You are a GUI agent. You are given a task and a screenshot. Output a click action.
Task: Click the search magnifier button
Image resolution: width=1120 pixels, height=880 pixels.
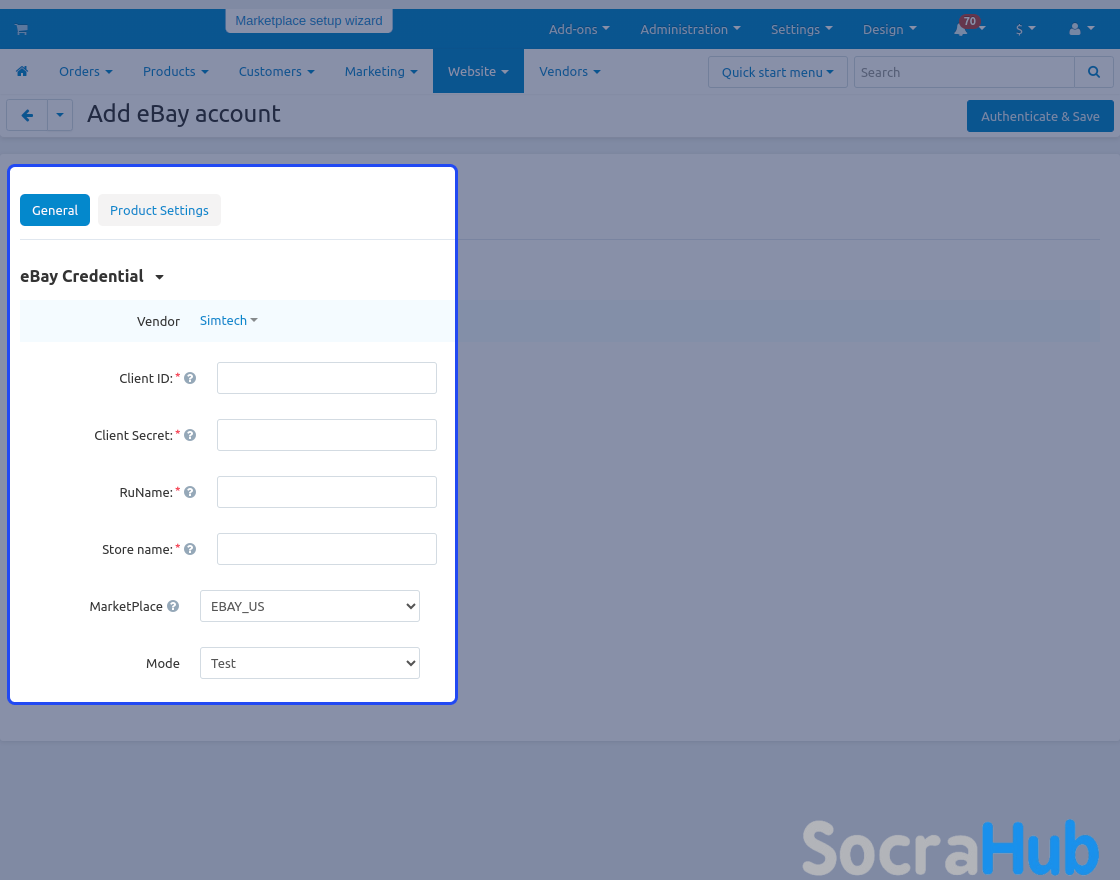click(x=1094, y=72)
